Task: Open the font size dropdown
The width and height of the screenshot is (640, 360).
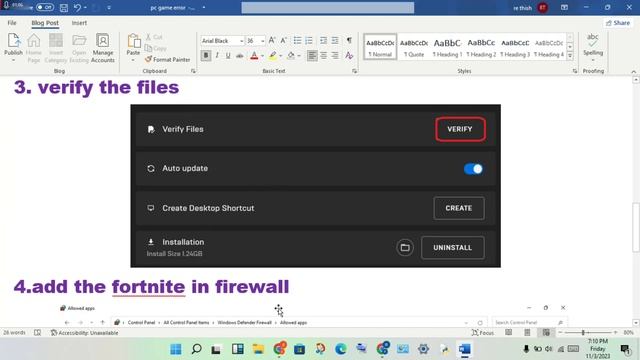Action: pos(263,41)
